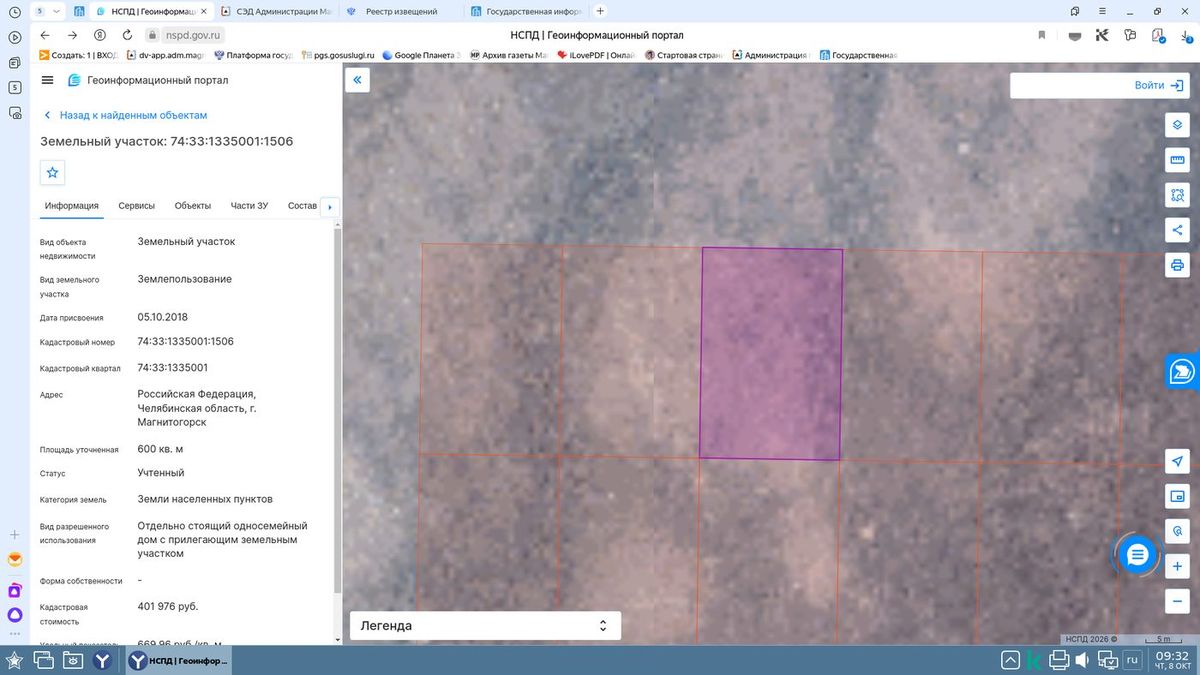The width and height of the screenshot is (1200, 675).
Task: Show hidden system tray icons
Action: point(1011,660)
